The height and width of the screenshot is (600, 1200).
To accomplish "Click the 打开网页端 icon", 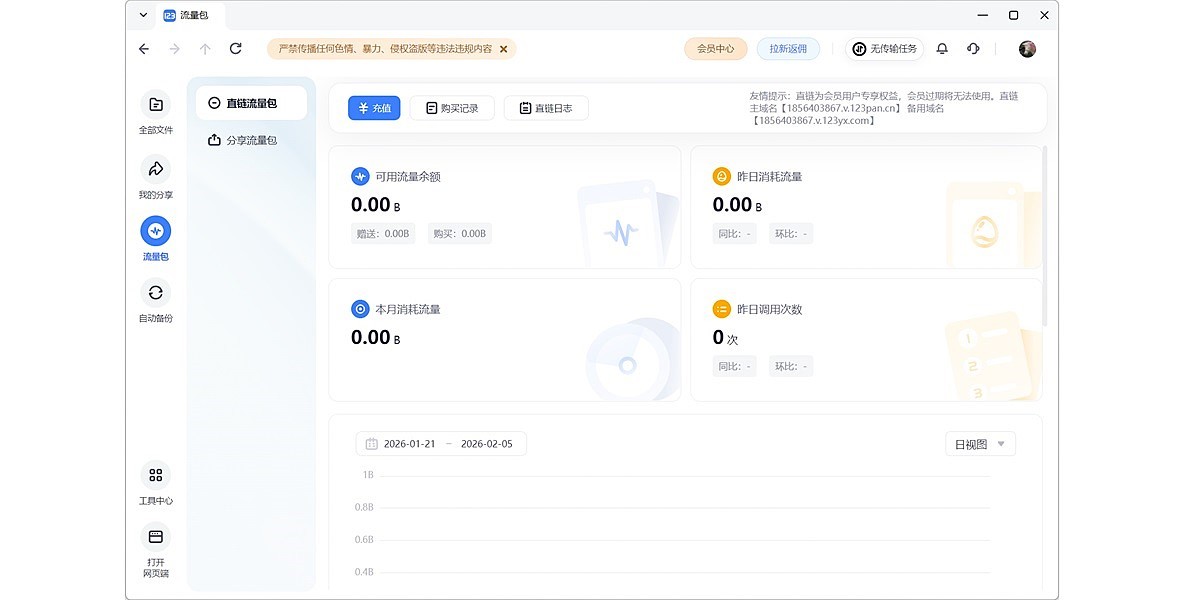I will [155, 538].
